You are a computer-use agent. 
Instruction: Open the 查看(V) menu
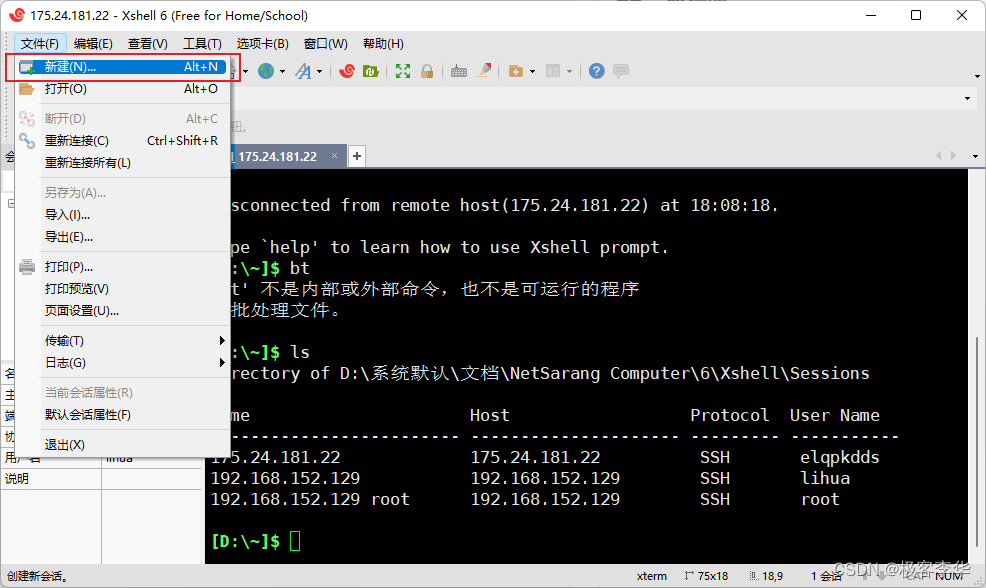tap(148, 43)
